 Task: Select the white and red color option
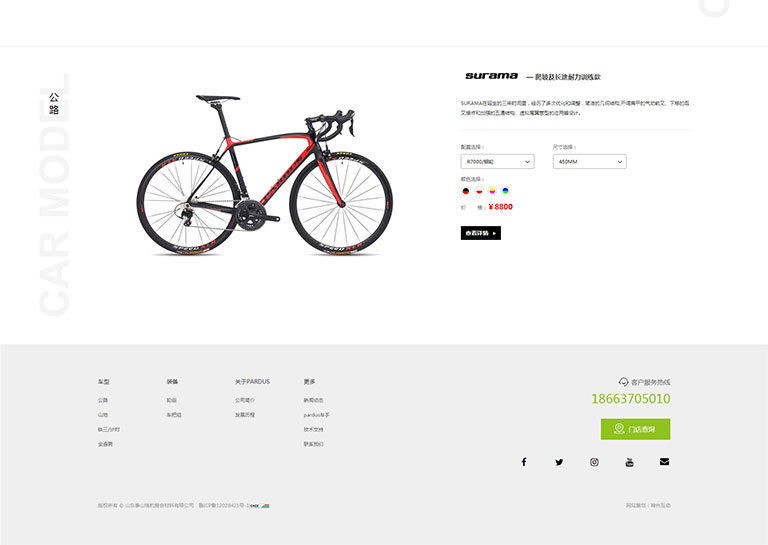click(479, 191)
